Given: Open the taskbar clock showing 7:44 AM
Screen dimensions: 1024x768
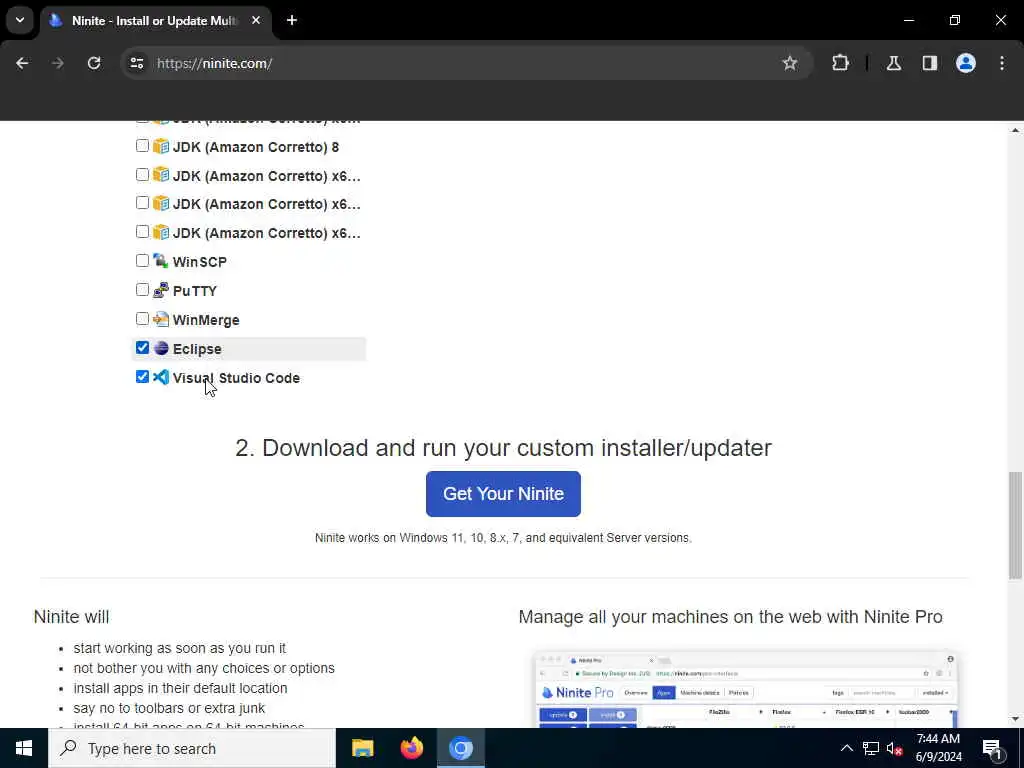Looking at the screenshot, I should click(938, 748).
